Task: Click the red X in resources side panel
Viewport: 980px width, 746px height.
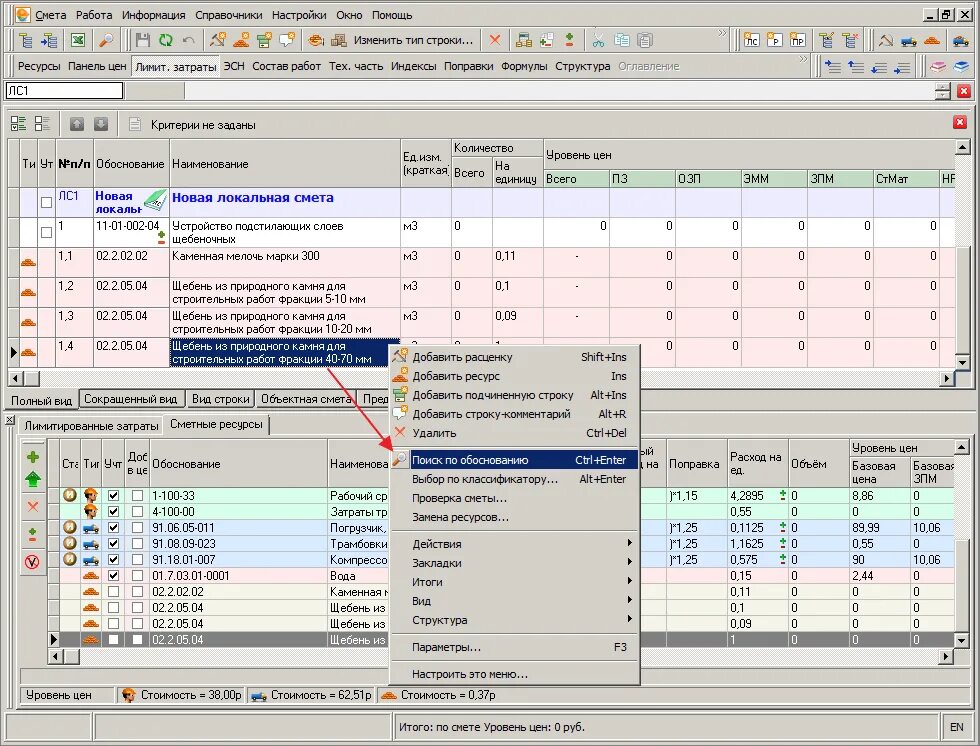Action: (x=33, y=507)
